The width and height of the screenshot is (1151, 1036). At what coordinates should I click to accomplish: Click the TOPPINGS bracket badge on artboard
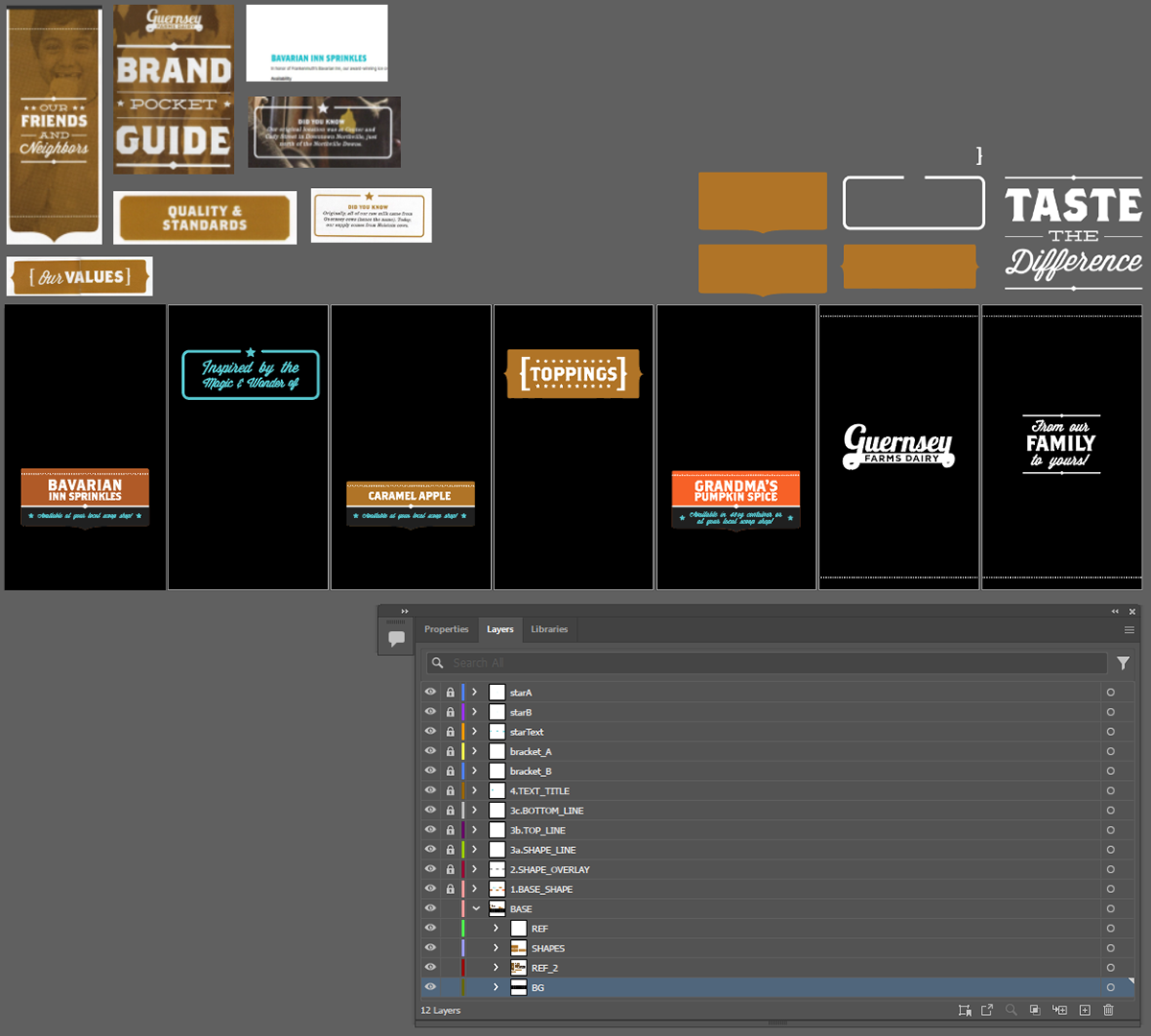574,373
